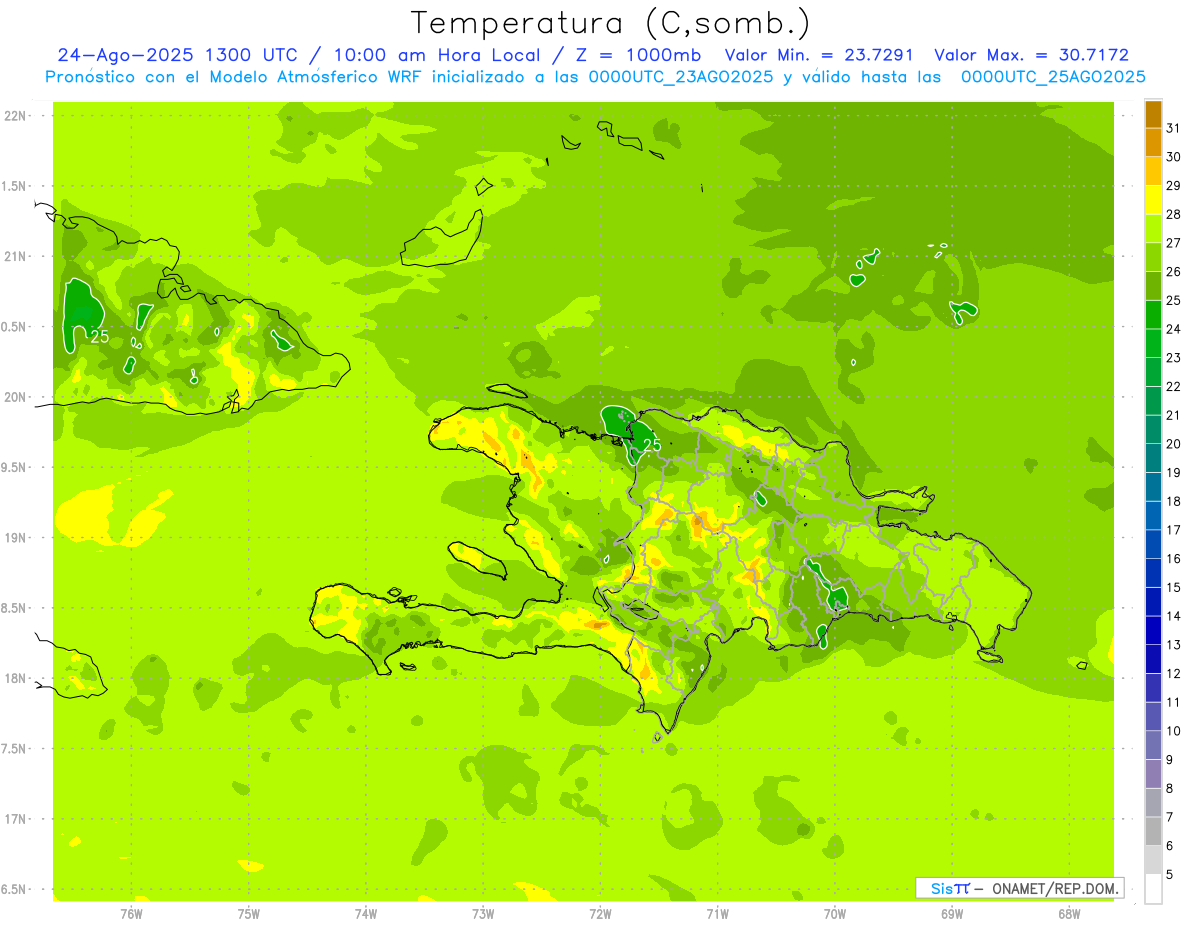Click the 17N latitude axis label

click(17, 819)
